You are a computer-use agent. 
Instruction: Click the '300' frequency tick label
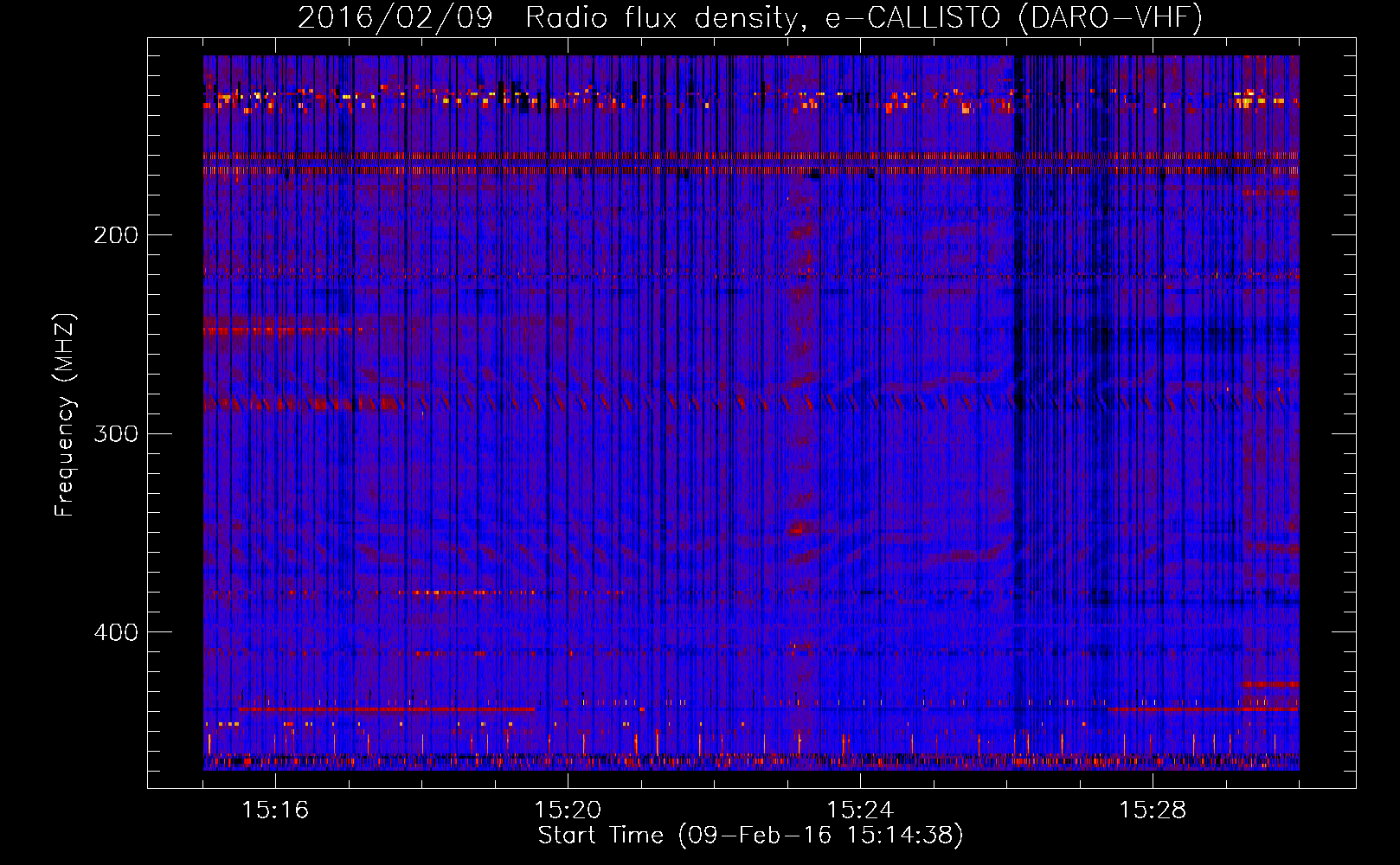point(116,434)
